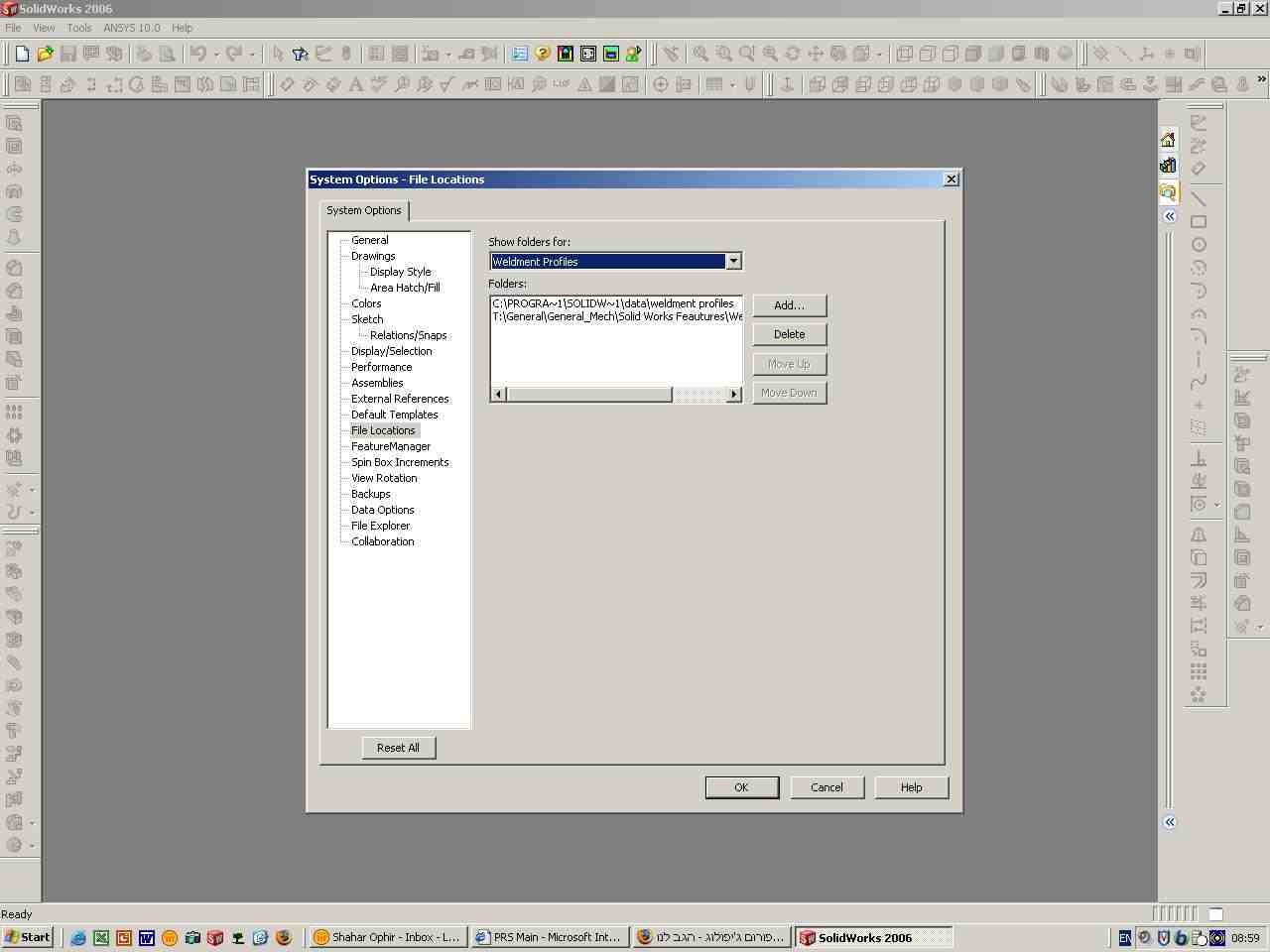Image resolution: width=1270 pixels, height=952 pixels.
Task: Open the File Explorer task pane icon
Action: tap(1168, 191)
